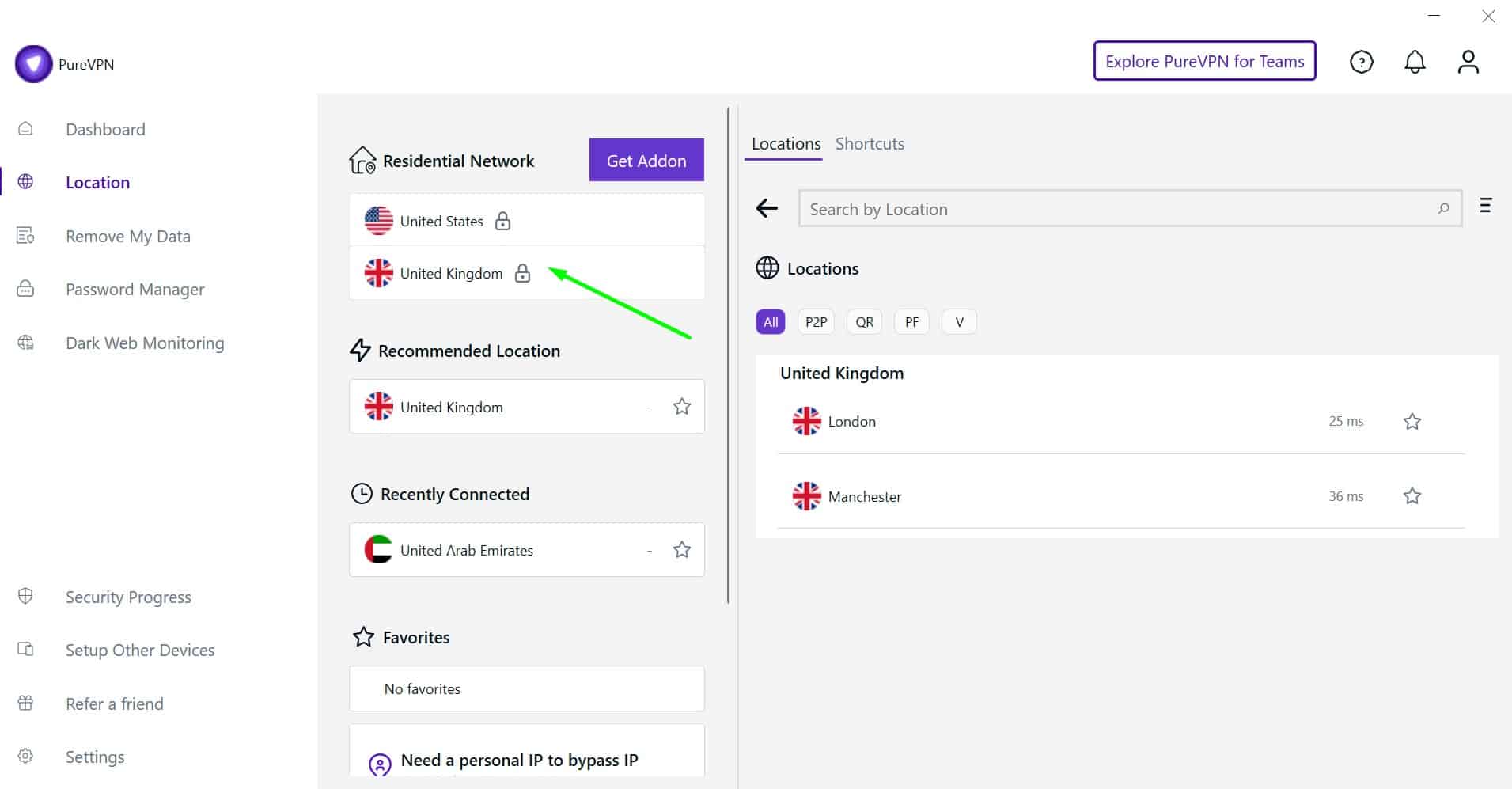1512x789 pixels.
Task: Favorite United Arab Emirates star
Action: click(x=682, y=550)
